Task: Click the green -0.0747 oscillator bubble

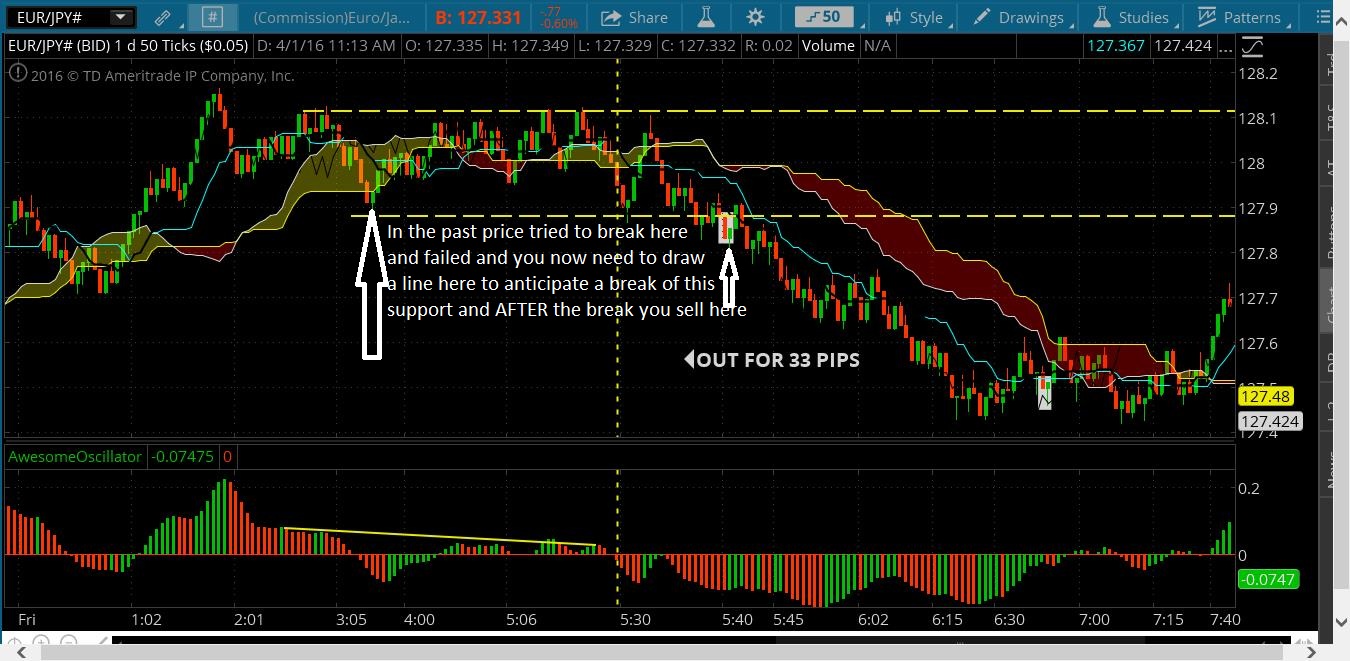Action: point(1268,579)
